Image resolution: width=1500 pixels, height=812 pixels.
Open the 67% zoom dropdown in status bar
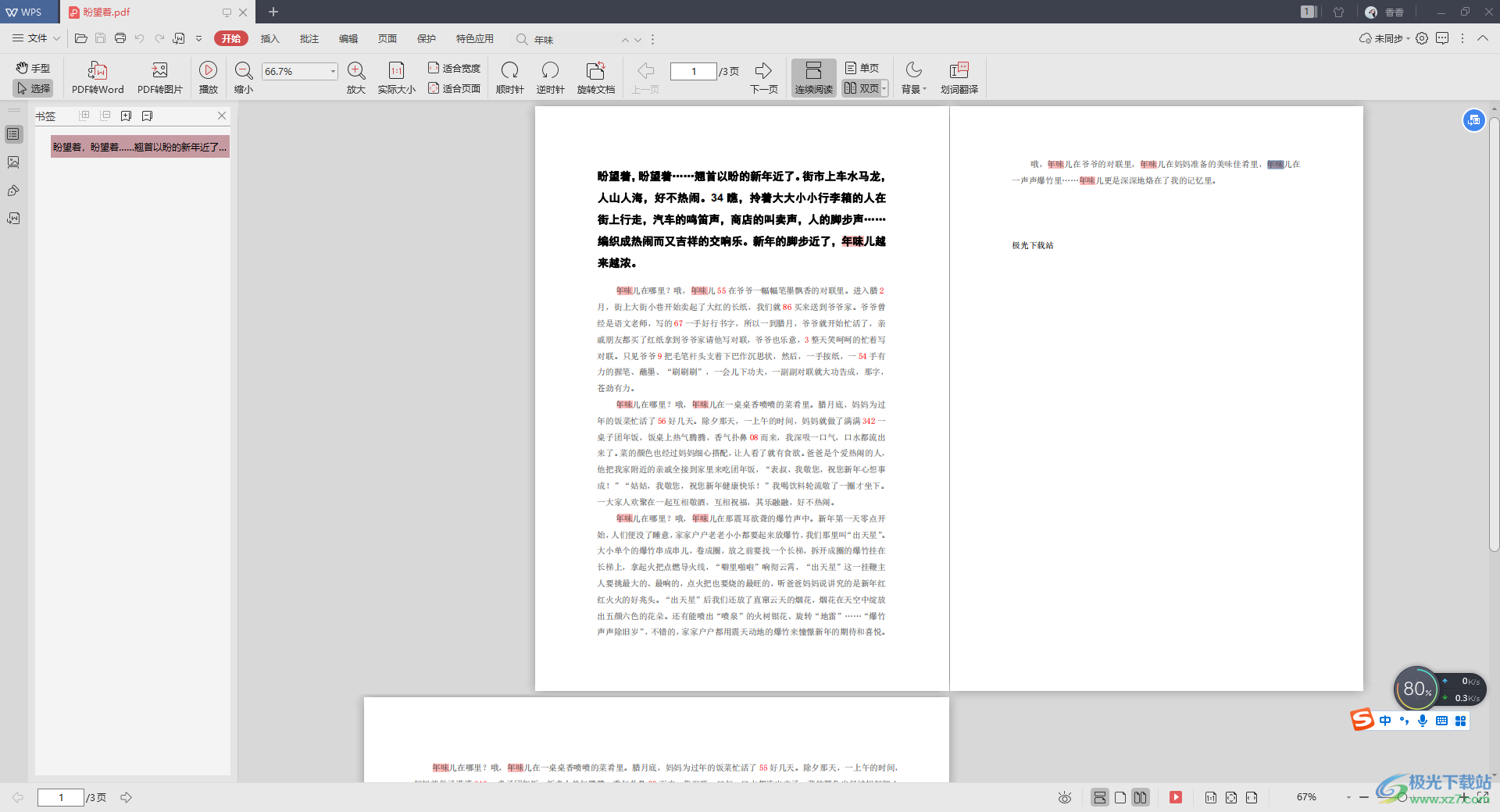pyautogui.click(x=1348, y=797)
